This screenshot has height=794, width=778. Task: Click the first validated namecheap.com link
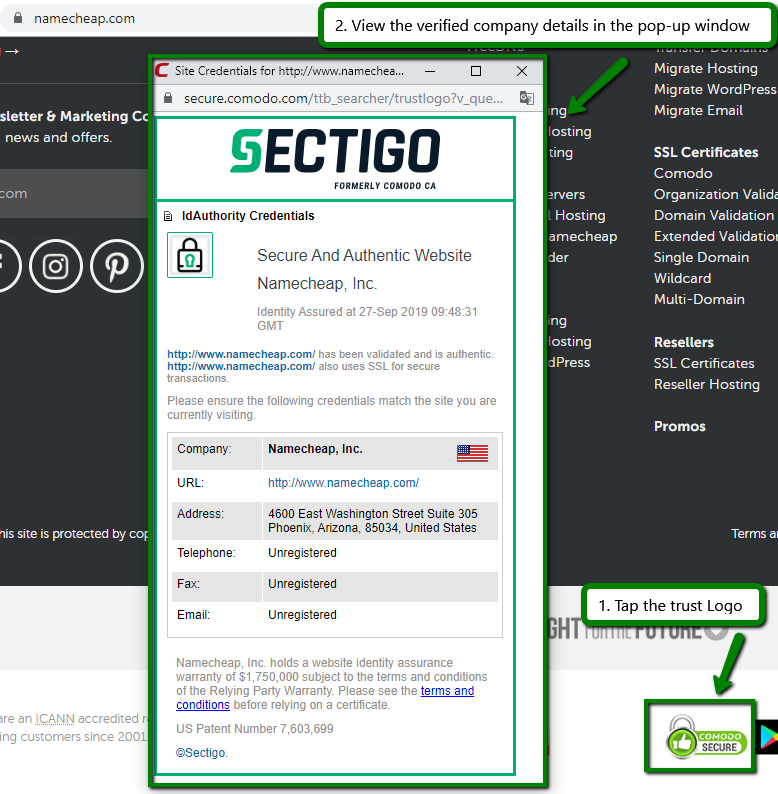click(x=241, y=354)
